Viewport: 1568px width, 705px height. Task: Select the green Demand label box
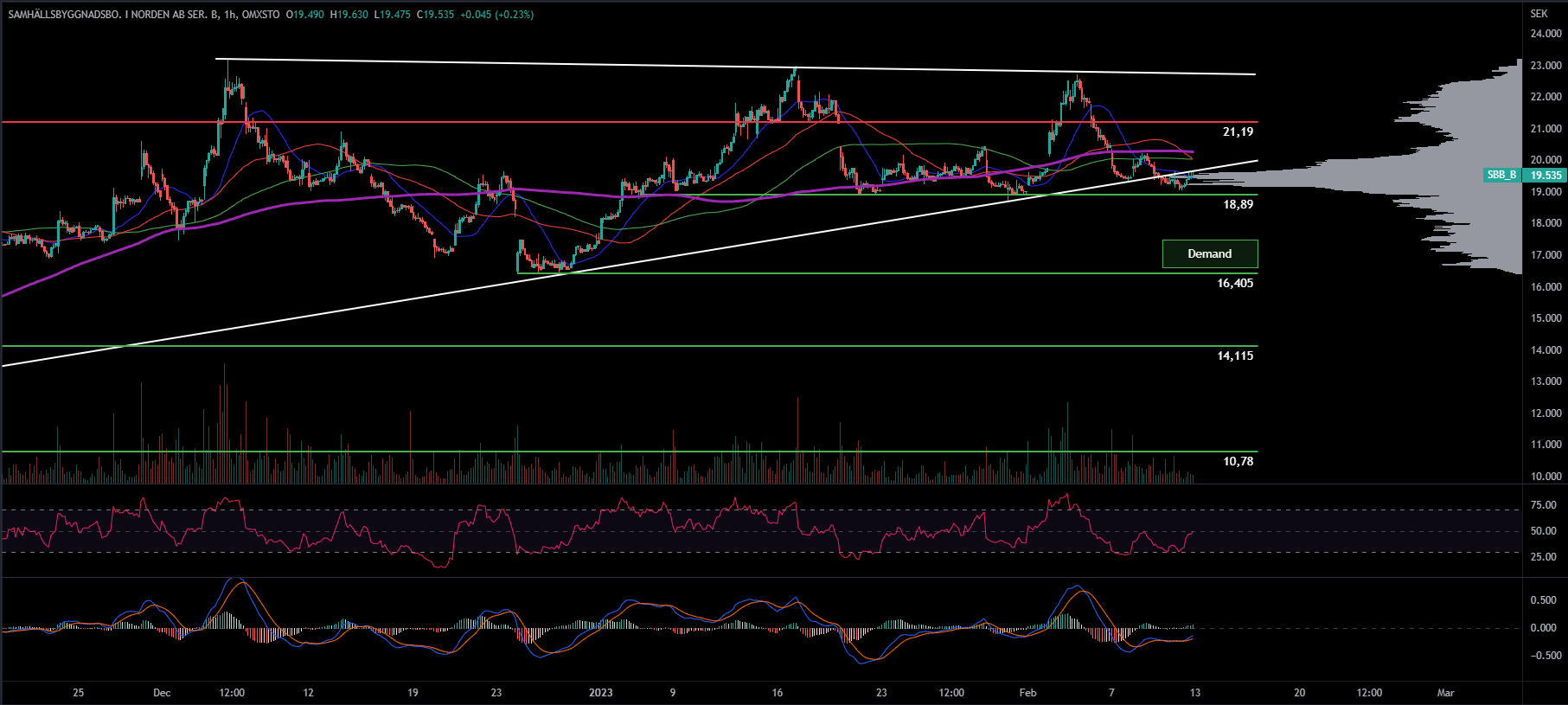(1209, 253)
